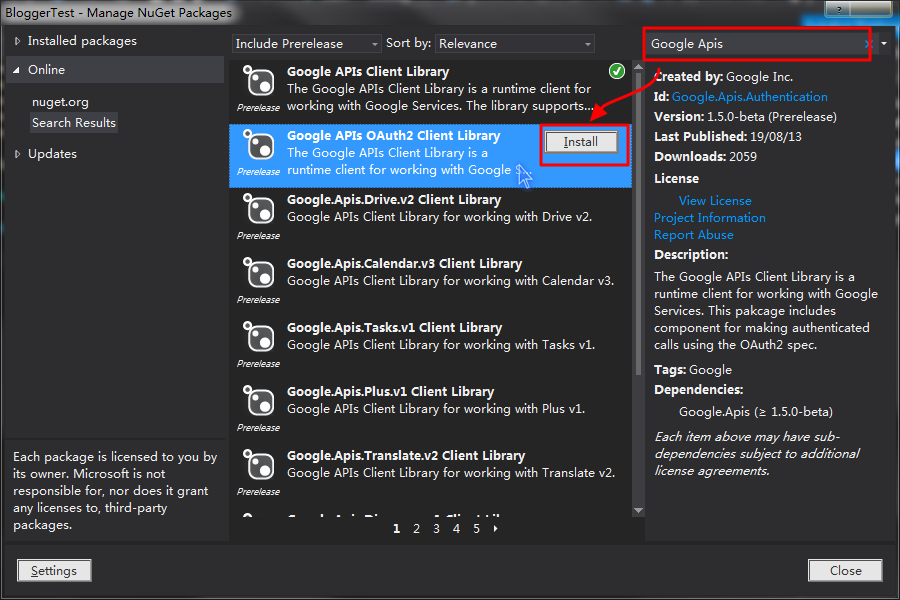Click the next page arrow in pagination

point(495,529)
